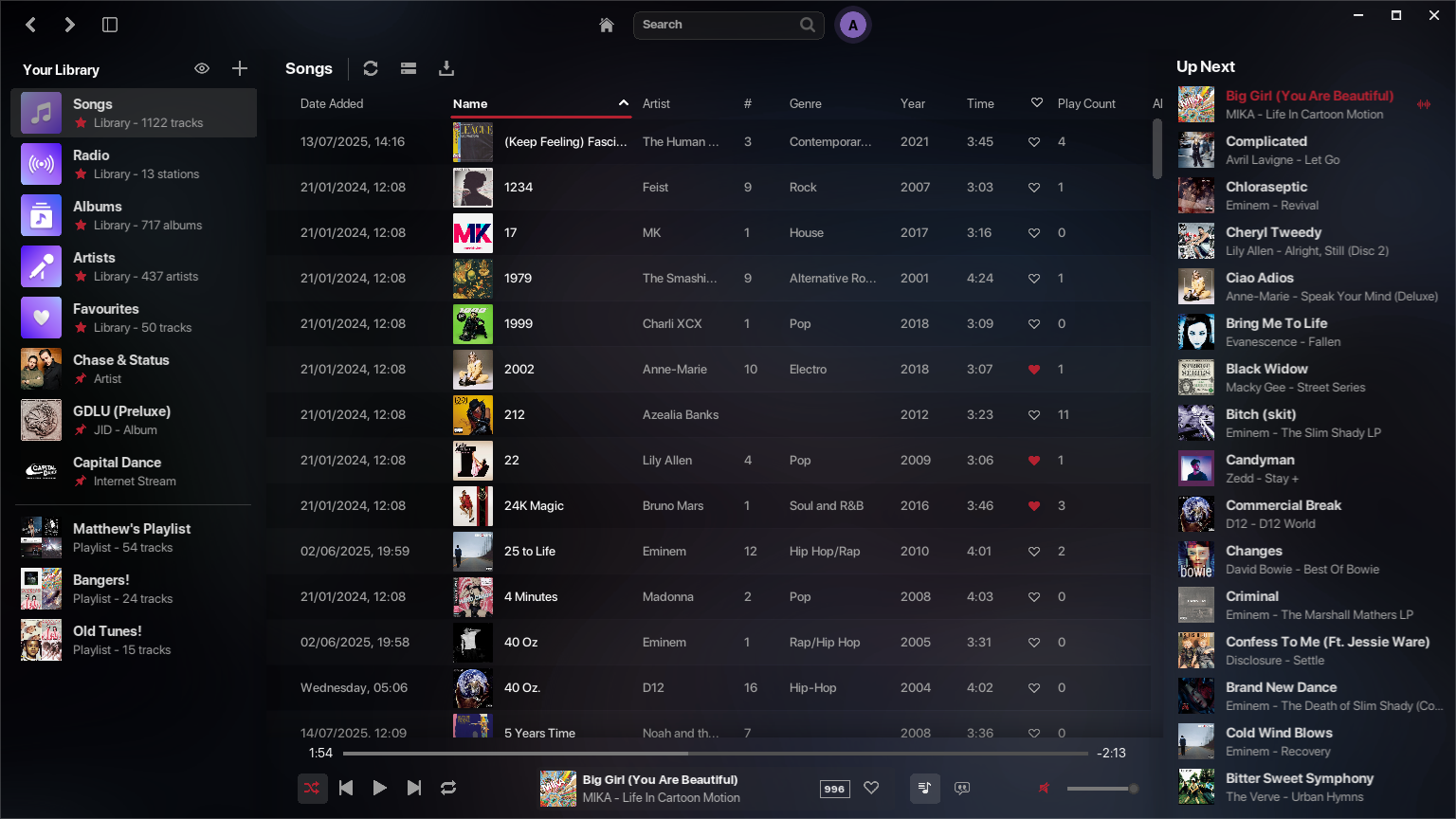Open the user profile avatar A
1456x819 pixels.
click(853, 26)
